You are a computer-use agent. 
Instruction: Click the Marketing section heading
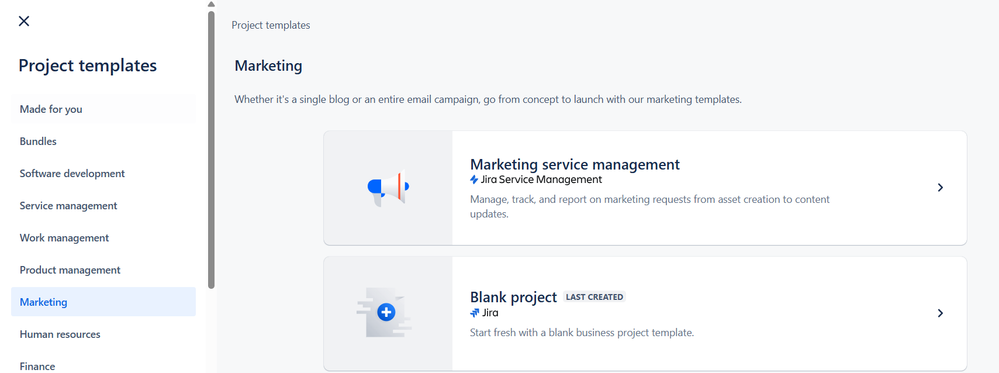268,66
